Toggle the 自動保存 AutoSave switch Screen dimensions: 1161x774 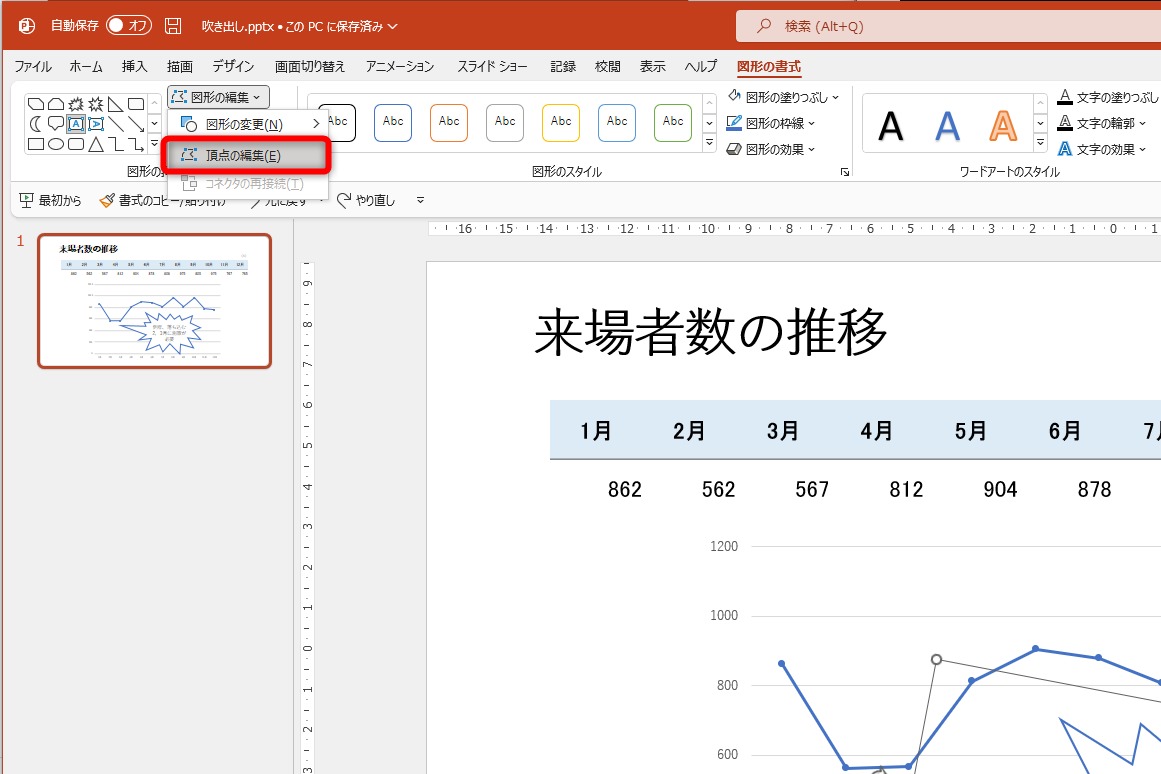click(127, 25)
